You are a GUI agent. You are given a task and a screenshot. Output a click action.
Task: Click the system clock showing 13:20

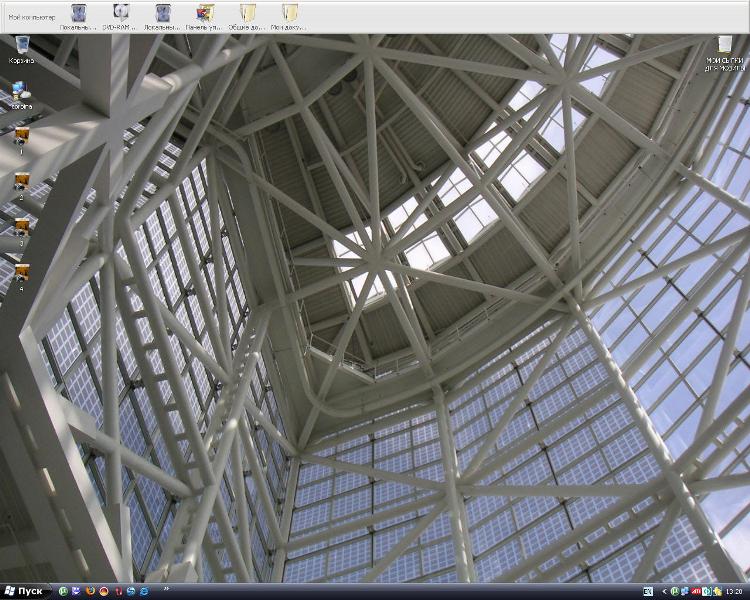point(734,591)
